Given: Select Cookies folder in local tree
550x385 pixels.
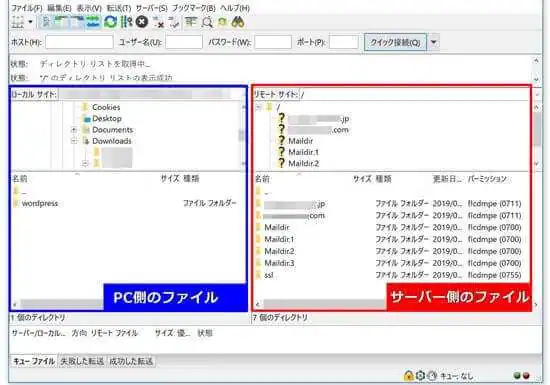Looking at the screenshot, I should pyautogui.click(x=106, y=107).
